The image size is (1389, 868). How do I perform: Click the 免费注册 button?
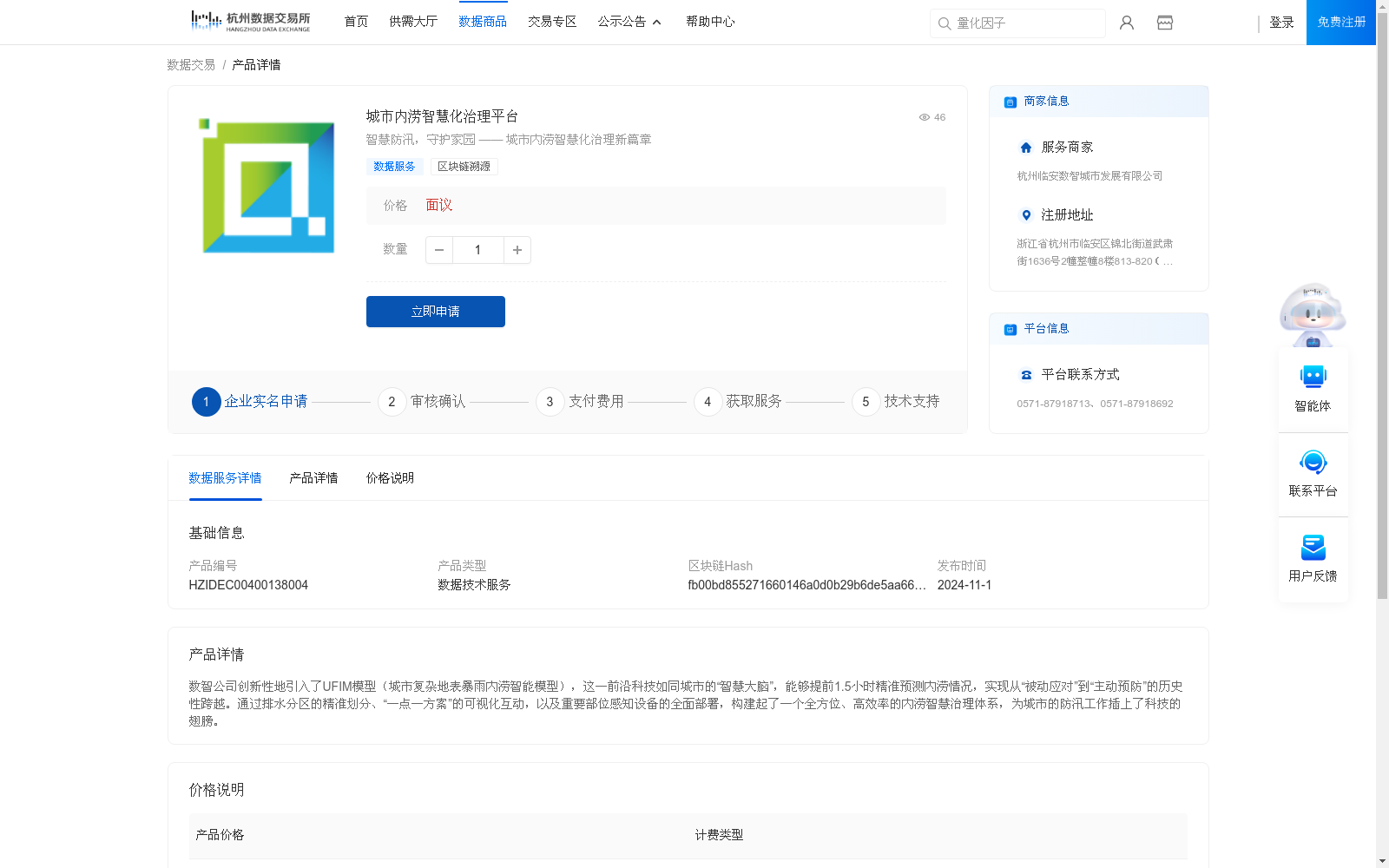click(1341, 23)
